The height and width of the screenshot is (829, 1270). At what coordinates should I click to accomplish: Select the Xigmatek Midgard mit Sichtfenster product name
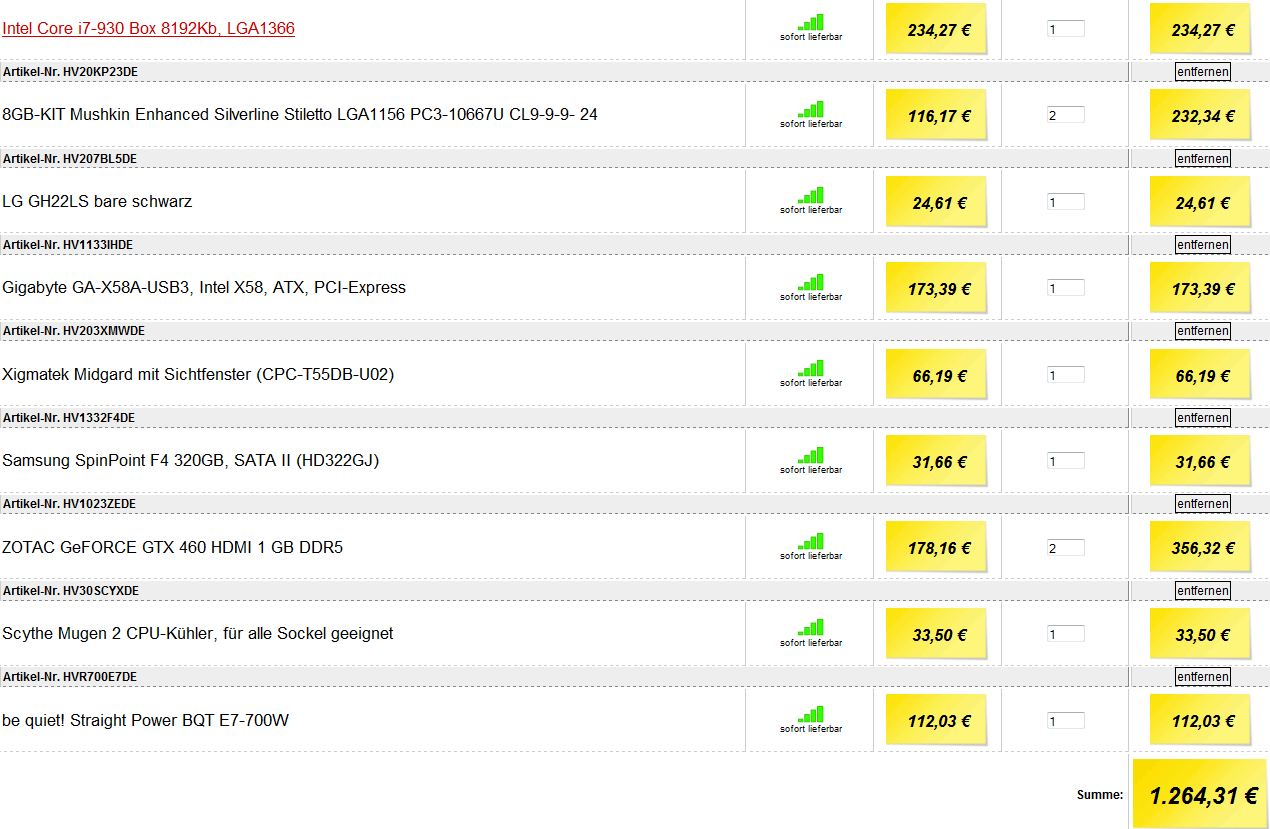[198, 374]
